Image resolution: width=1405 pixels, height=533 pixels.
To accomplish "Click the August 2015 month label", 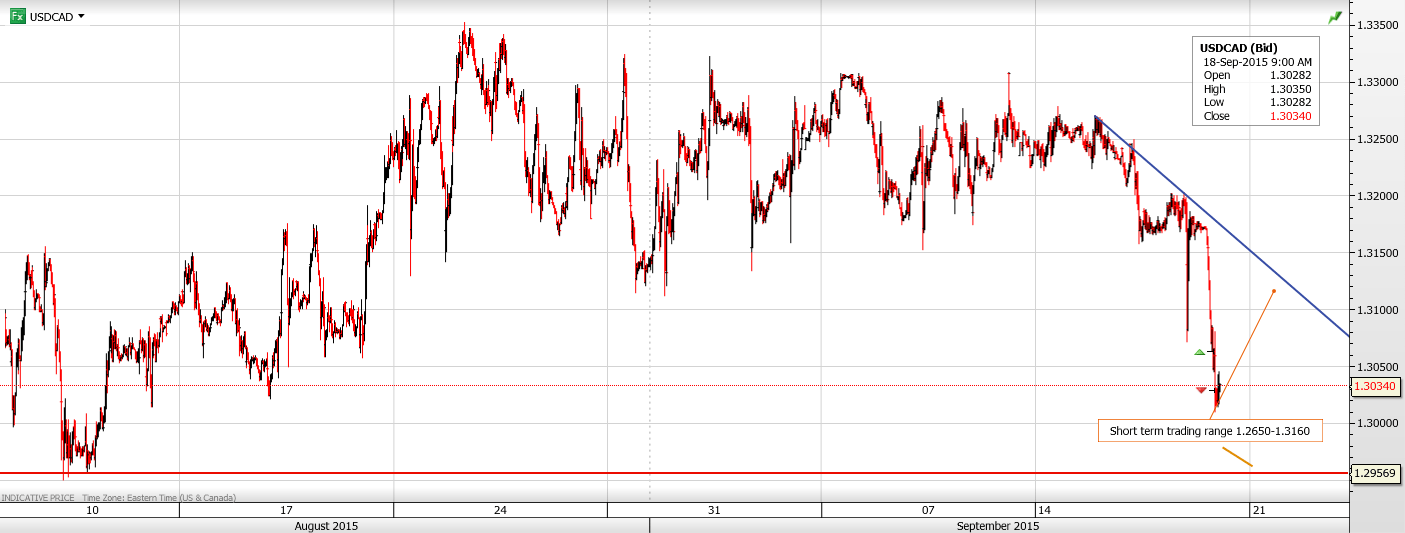I will (x=325, y=525).
